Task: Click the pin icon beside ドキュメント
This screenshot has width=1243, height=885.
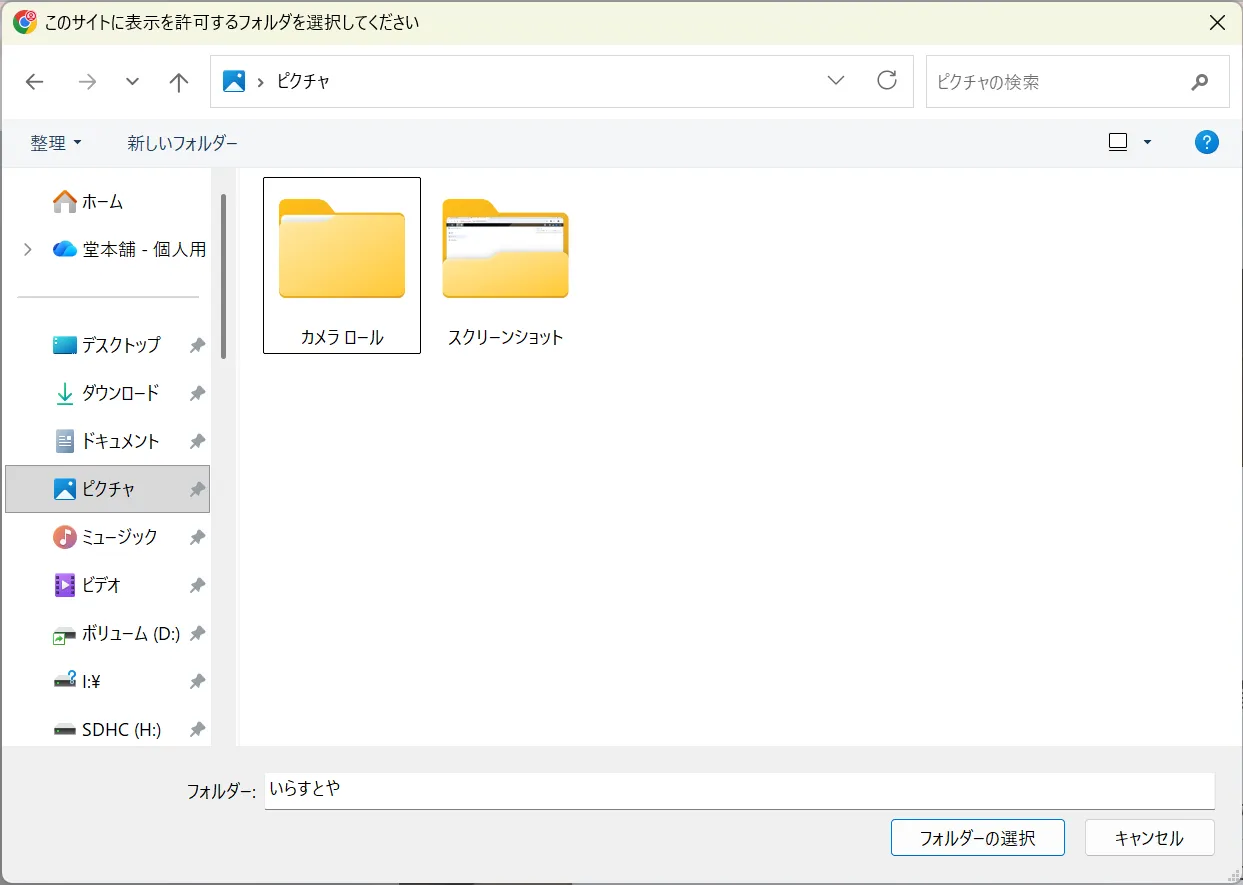Action: [x=197, y=441]
